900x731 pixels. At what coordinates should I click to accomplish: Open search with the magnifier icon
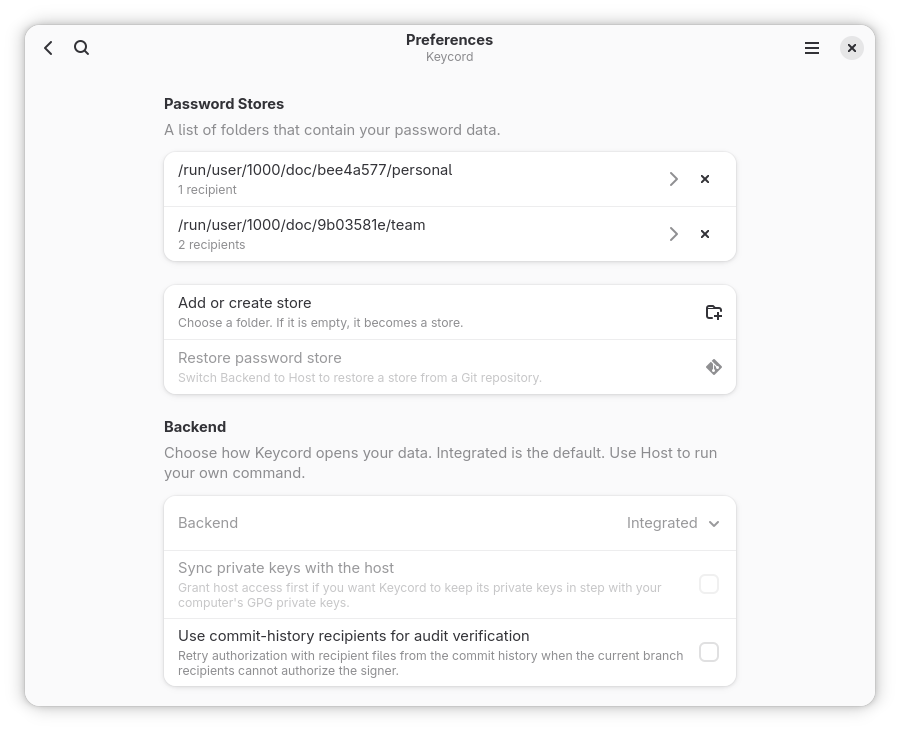(82, 48)
